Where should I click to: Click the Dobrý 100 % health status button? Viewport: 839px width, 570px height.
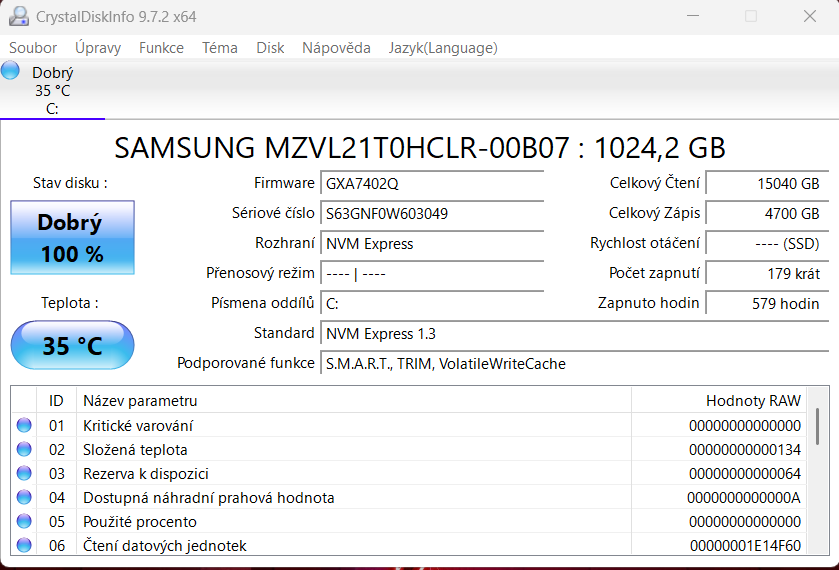click(x=72, y=238)
